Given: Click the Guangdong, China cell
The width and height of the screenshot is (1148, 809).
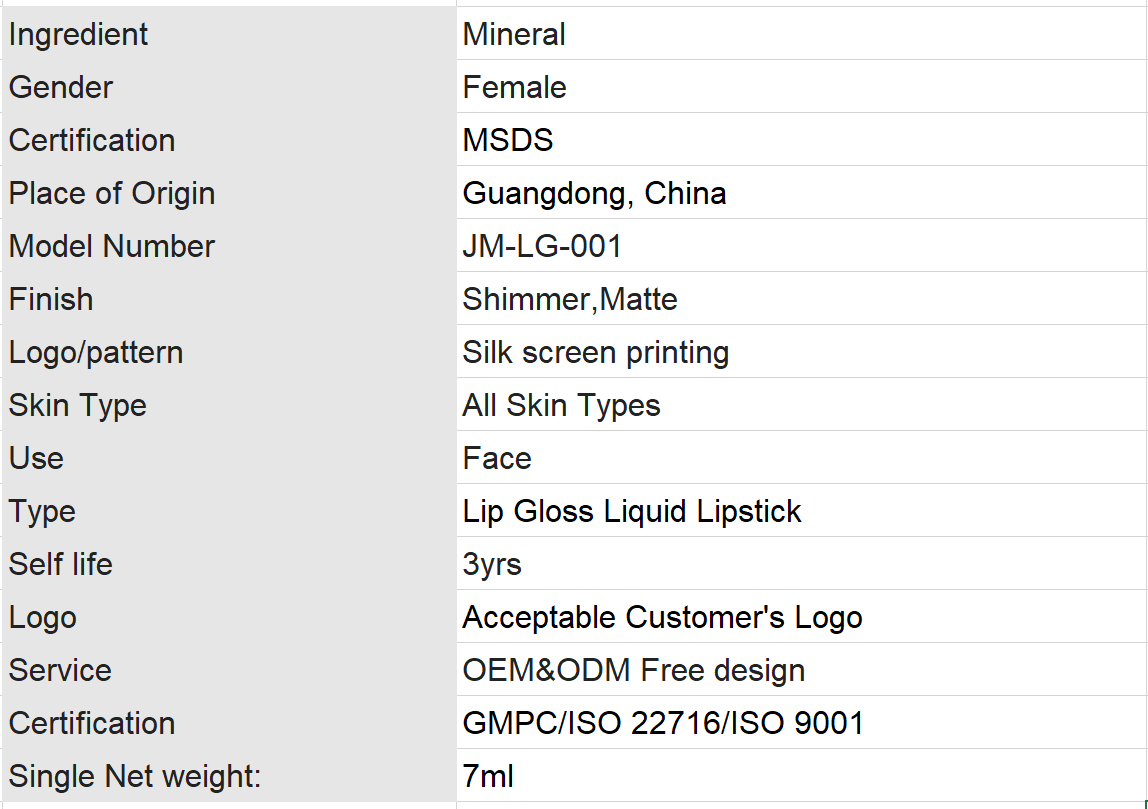Looking at the screenshot, I should 802,193.
